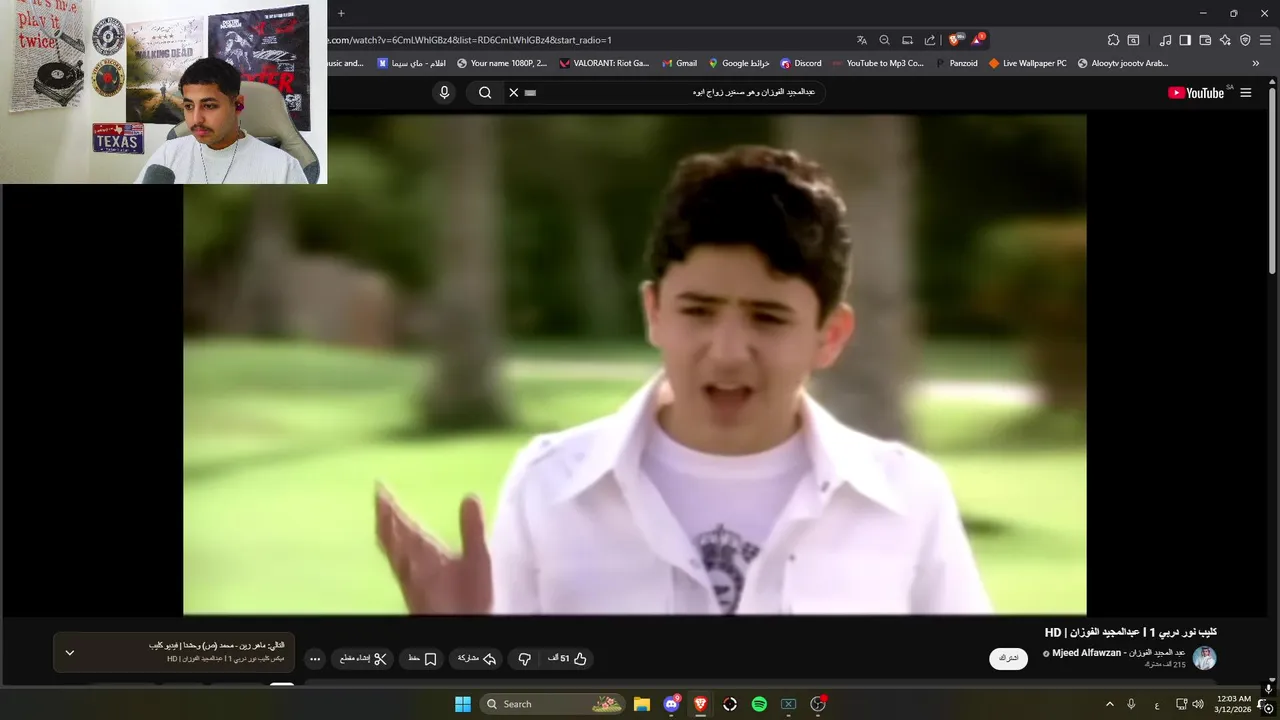Open the browser main hamburger menu
The height and width of the screenshot is (720, 1280).
[x=1265, y=40]
